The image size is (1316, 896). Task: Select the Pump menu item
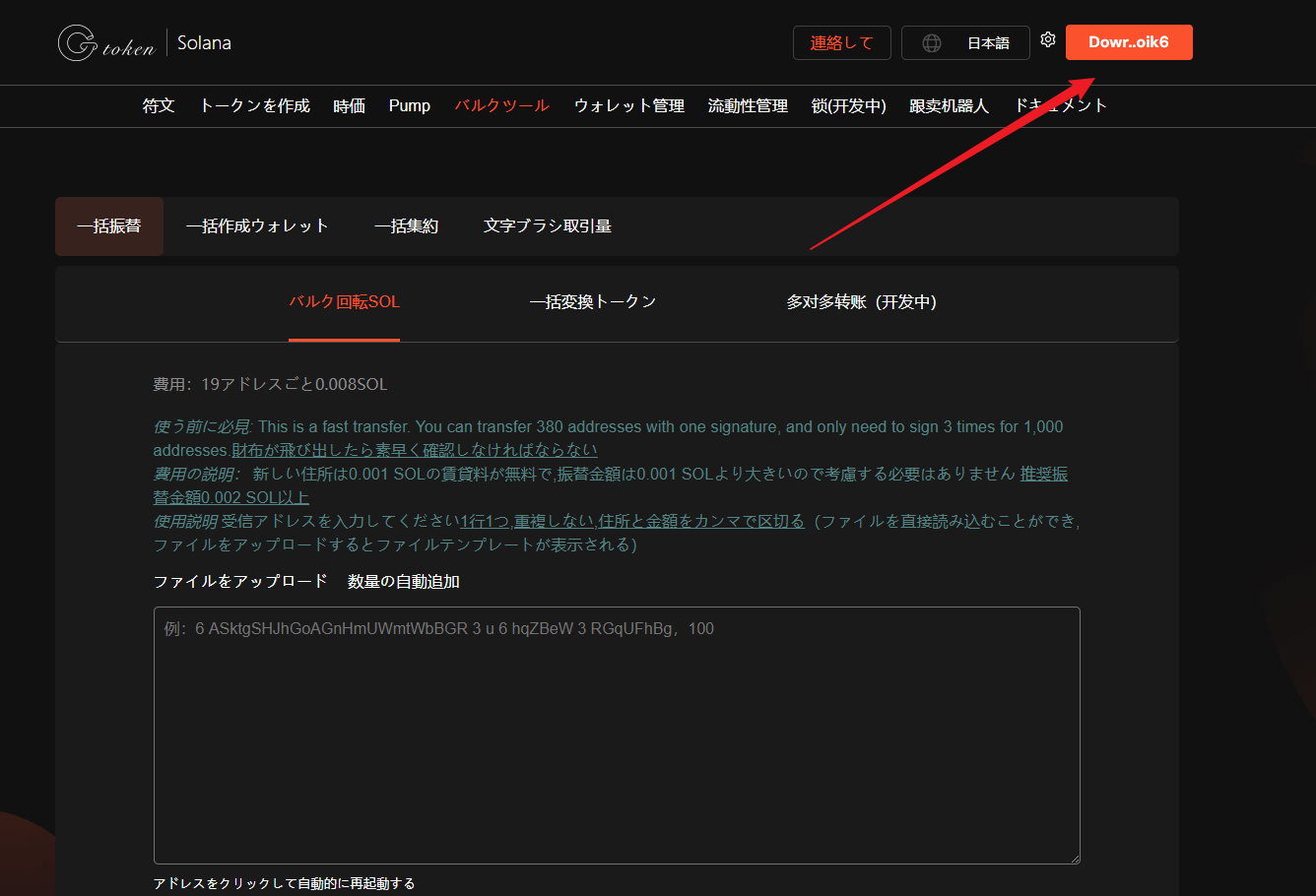[x=409, y=105]
